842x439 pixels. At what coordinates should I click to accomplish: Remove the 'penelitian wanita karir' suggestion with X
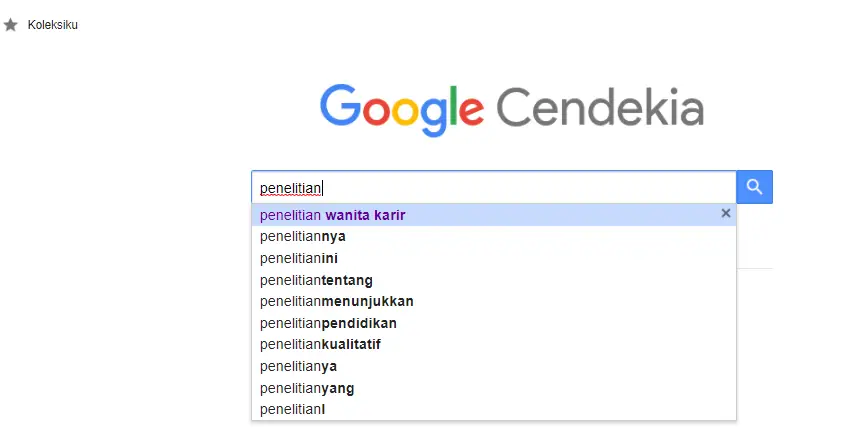pyautogui.click(x=726, y=213)
